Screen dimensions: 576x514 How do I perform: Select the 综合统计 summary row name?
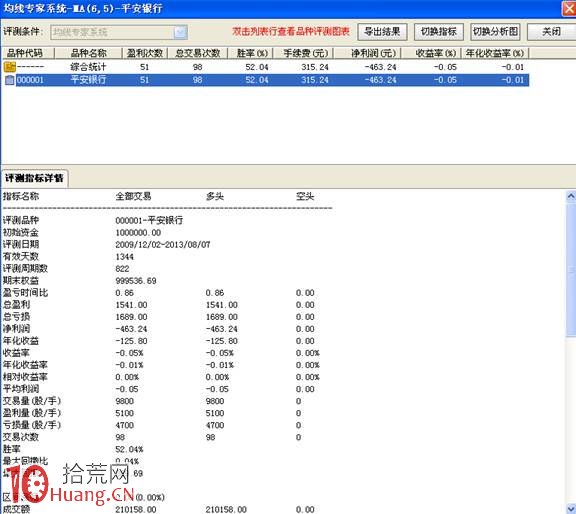(x=88, y=67)
